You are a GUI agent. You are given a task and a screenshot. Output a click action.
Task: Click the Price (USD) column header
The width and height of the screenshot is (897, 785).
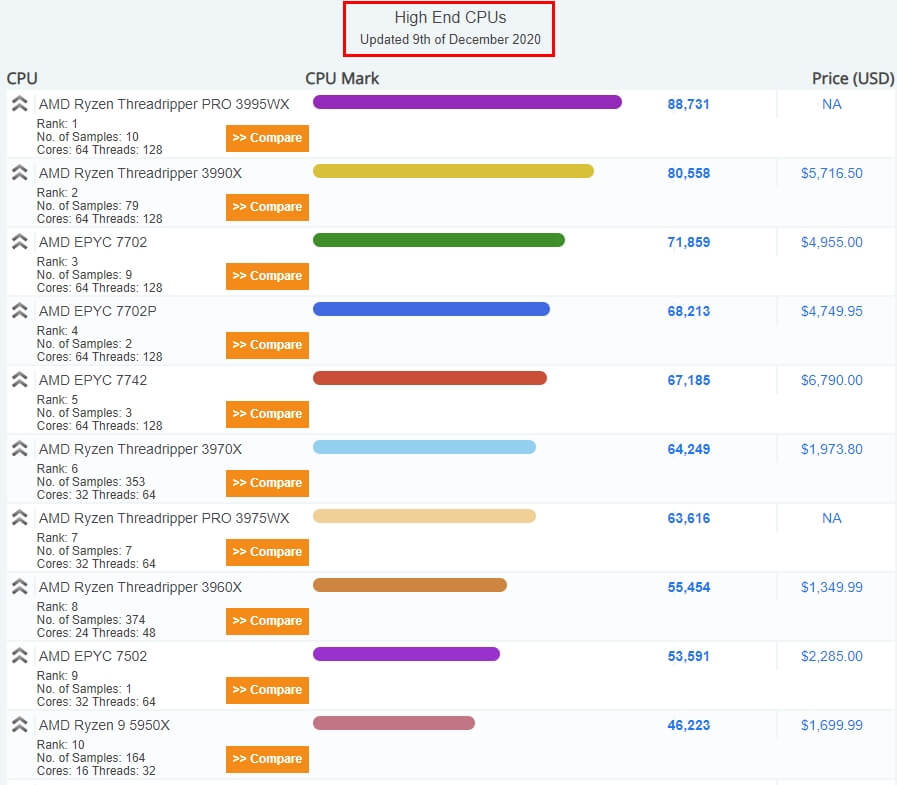click(x=852, y=78)
